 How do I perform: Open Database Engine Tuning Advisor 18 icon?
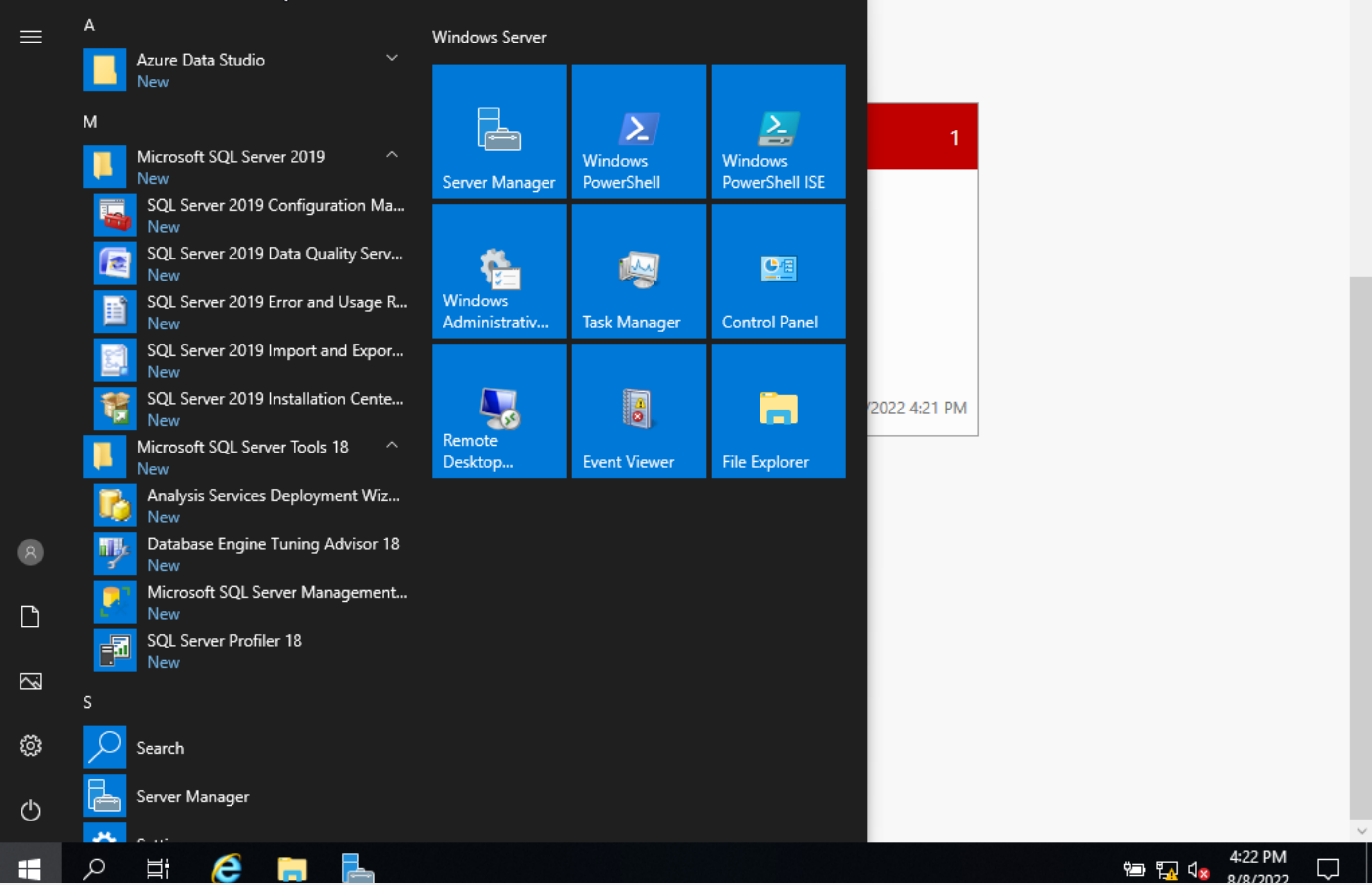(x=115, y=553)
